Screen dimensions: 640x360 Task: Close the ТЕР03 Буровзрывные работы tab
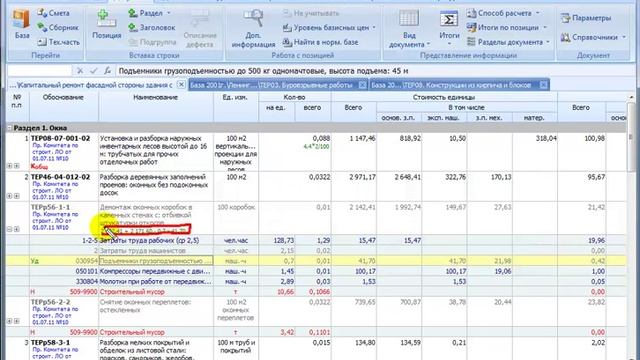tap(362, 85)
